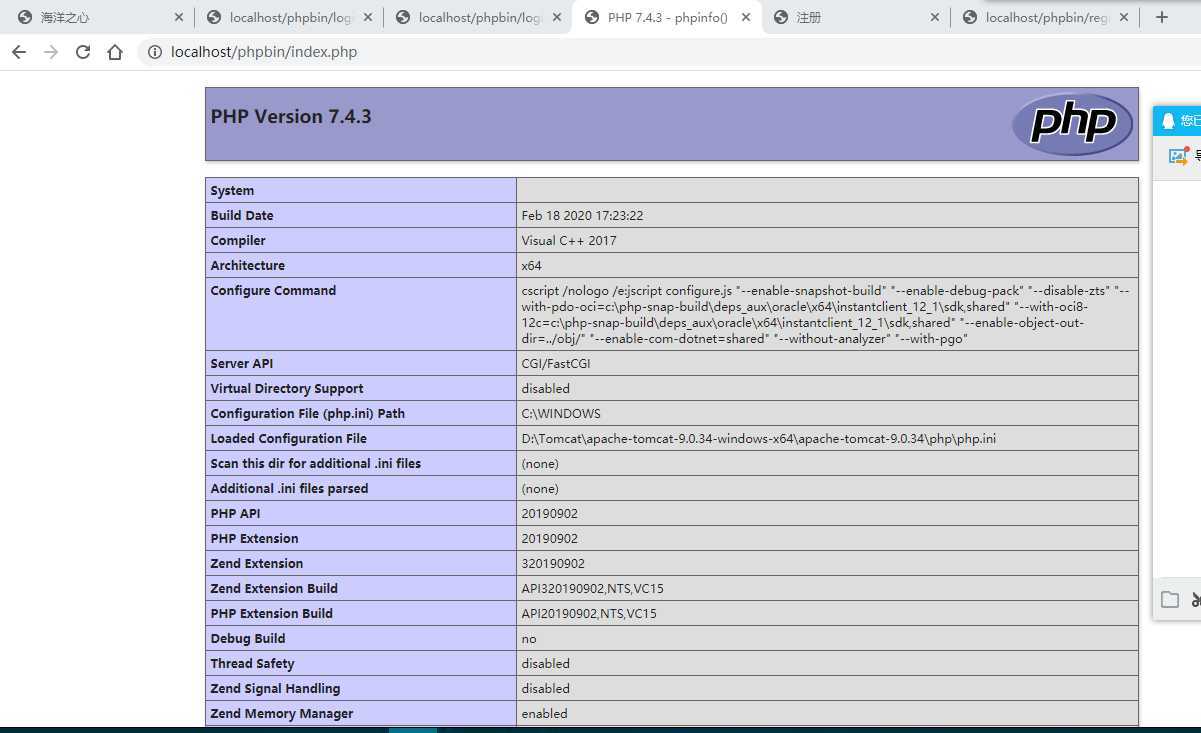The width and height of the screenshot is (1201, 733).
Task: Click the QQ penguin icon in side panel
Action: click(1168, 120)
